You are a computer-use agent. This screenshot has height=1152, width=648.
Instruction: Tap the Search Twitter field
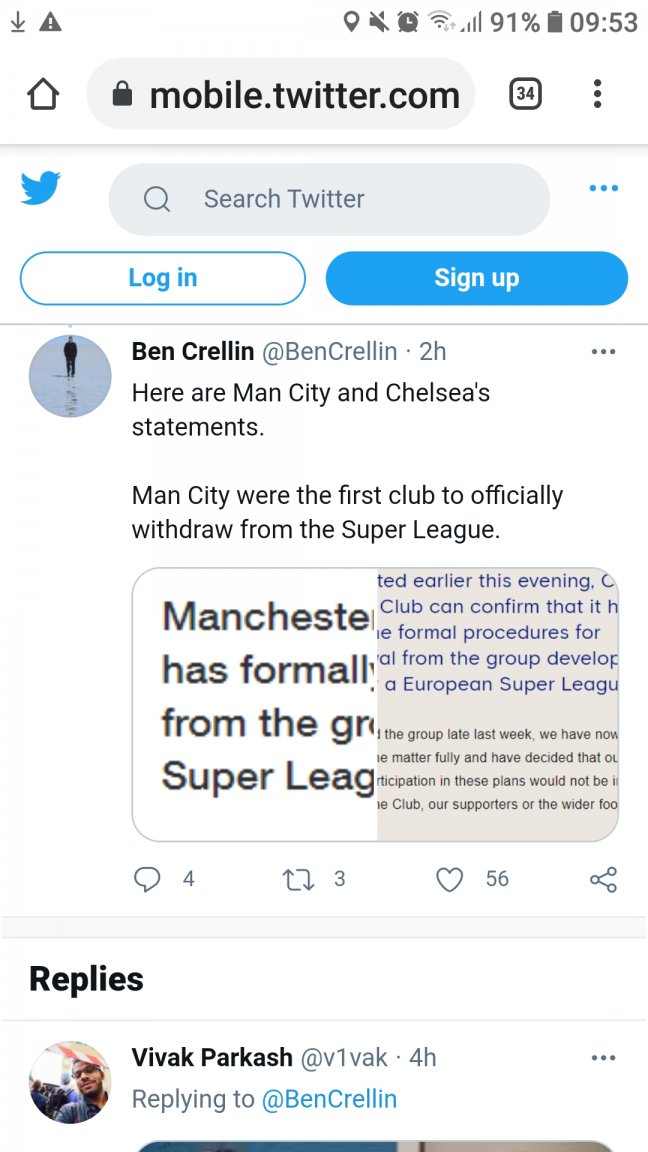pos(330,199)
